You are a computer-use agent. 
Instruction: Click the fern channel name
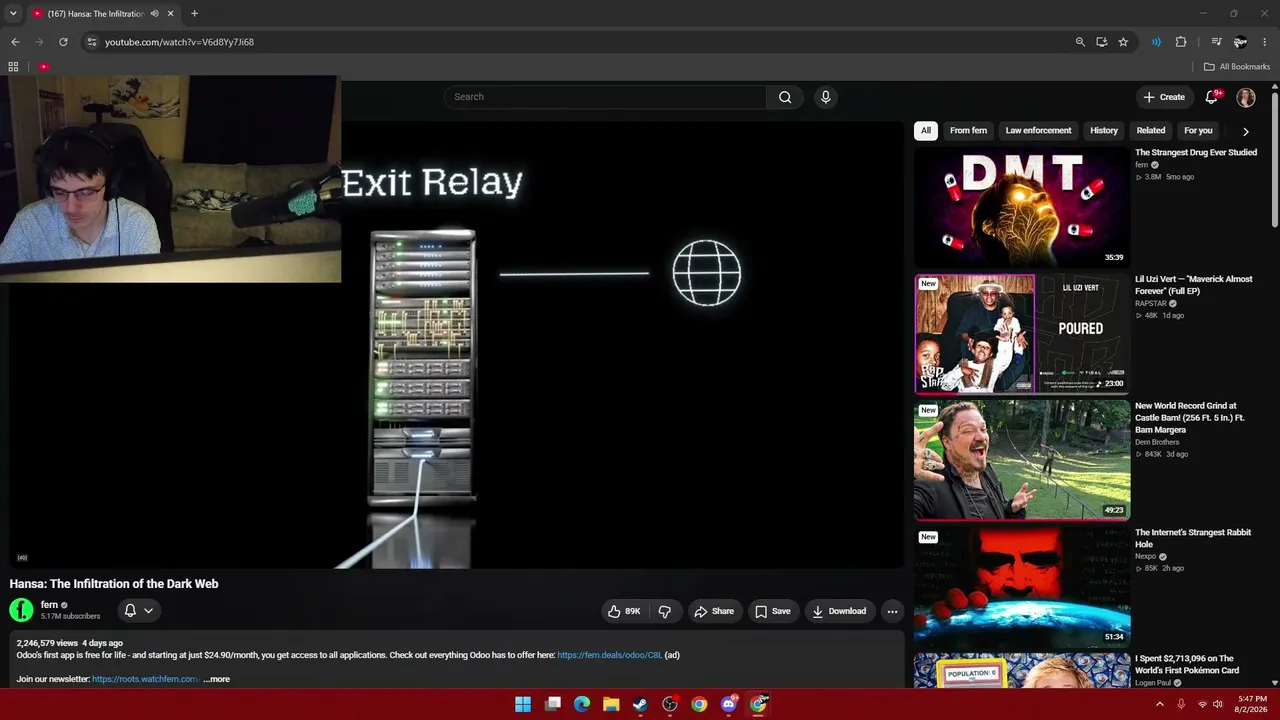[49, 605]
